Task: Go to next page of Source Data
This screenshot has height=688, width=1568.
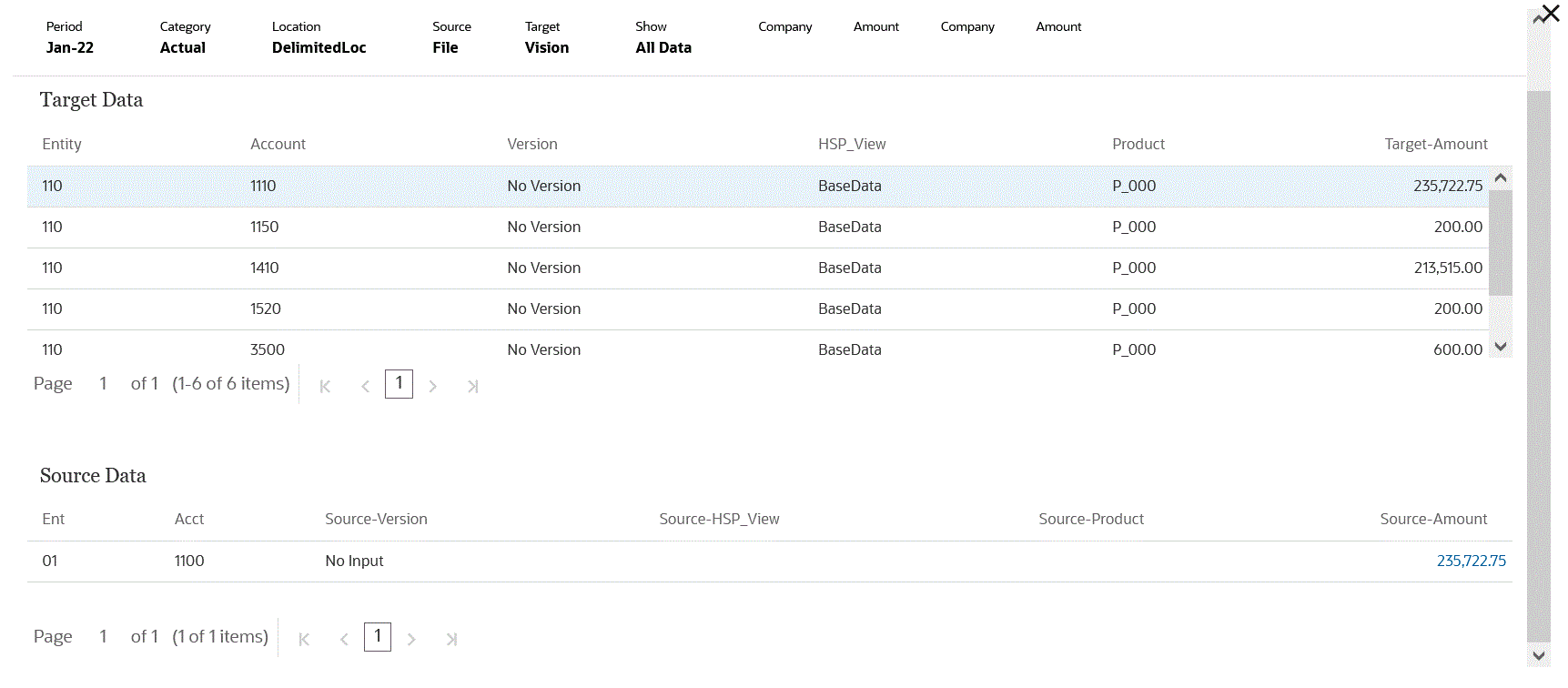Action: click(x=411, y=639)
